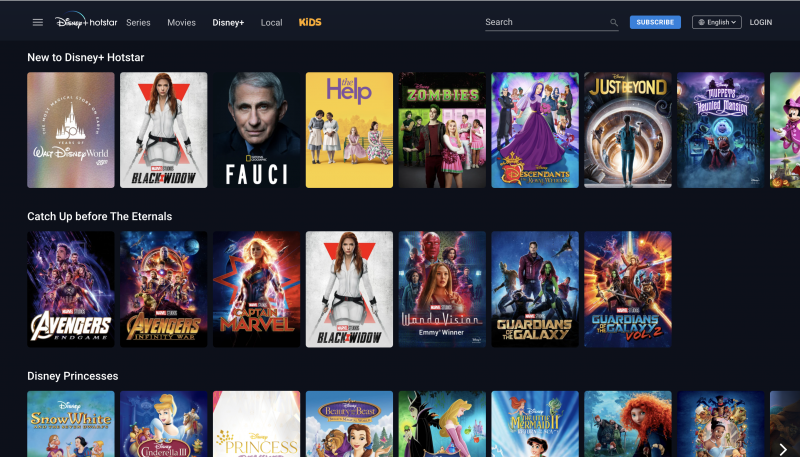The width and height of the screenshot is (800, 457).
Task: Open Guardians of the Galaxy Vol. 2 poster
Action: tap(628, 289)
